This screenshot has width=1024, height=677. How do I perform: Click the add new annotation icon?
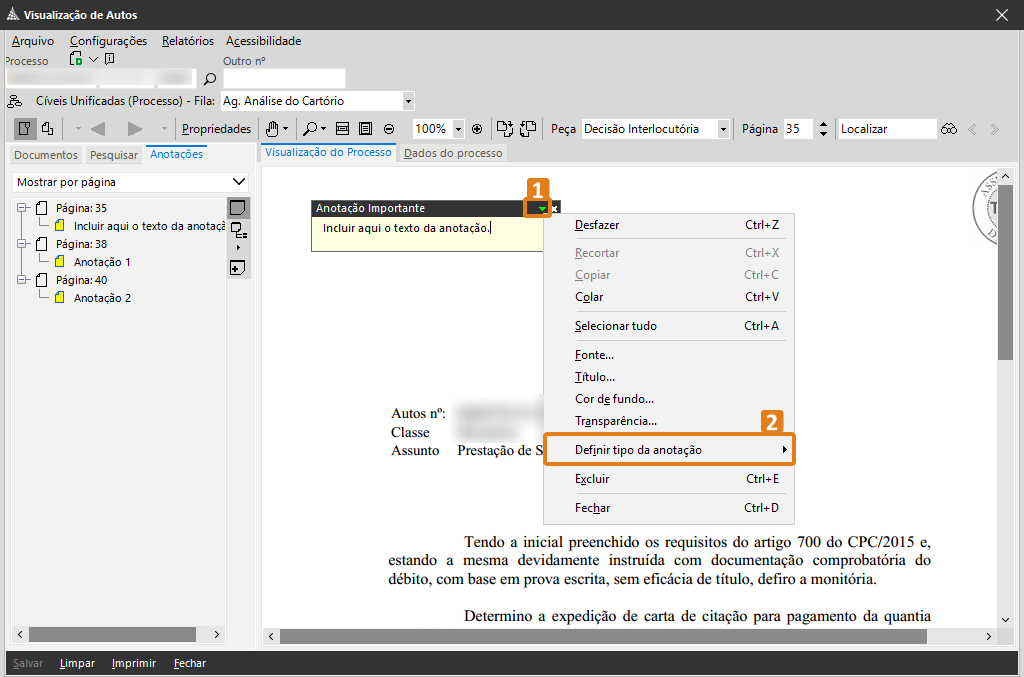pyautogui.click(x=237, y=267)
